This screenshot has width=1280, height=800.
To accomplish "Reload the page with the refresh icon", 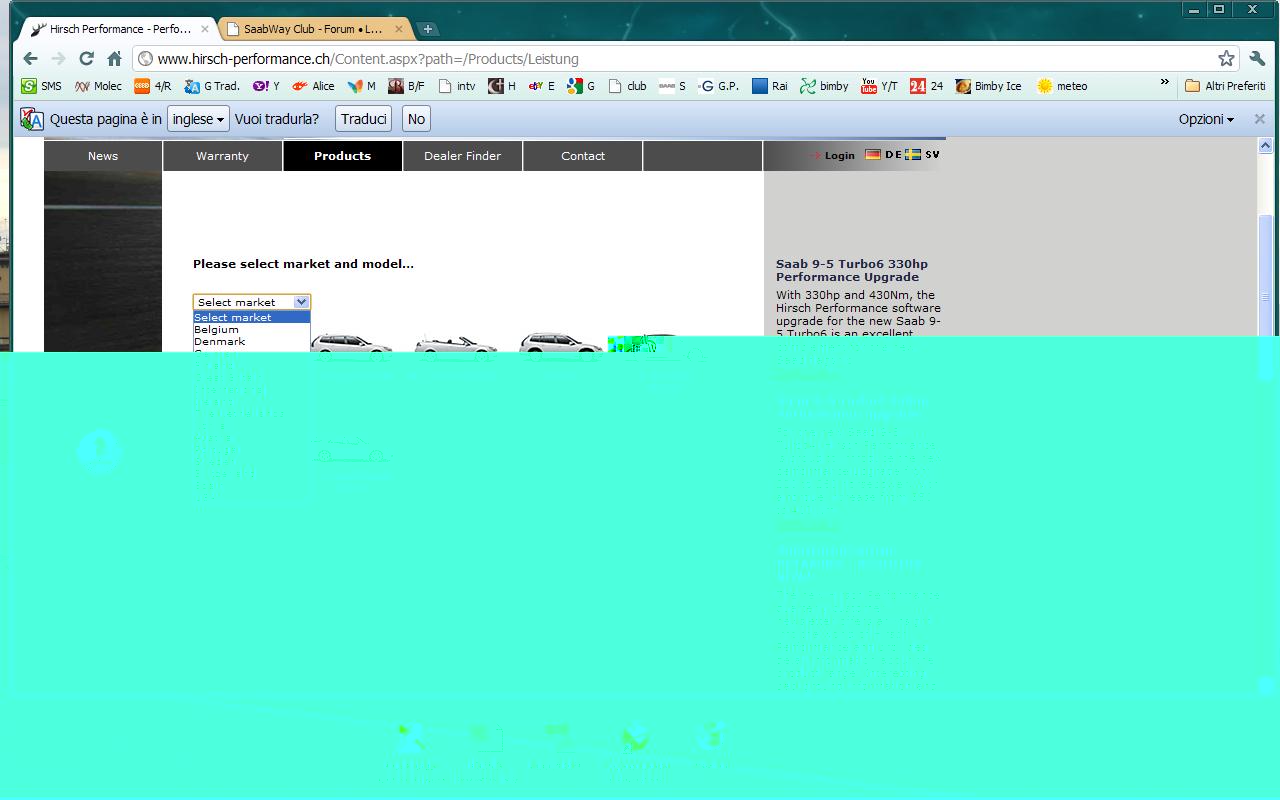I will point(86,59).
